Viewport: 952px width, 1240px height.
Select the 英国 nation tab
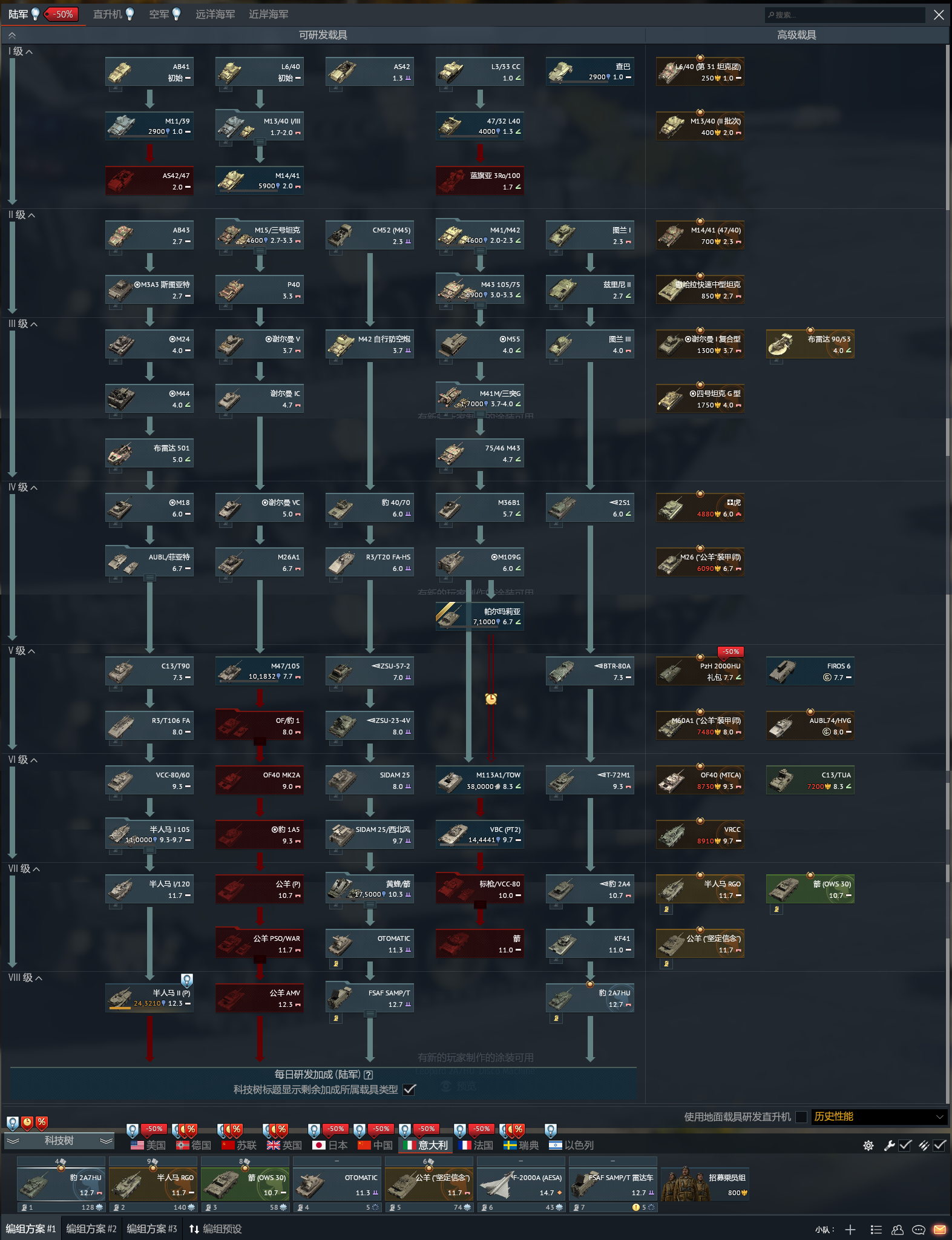284,1146
